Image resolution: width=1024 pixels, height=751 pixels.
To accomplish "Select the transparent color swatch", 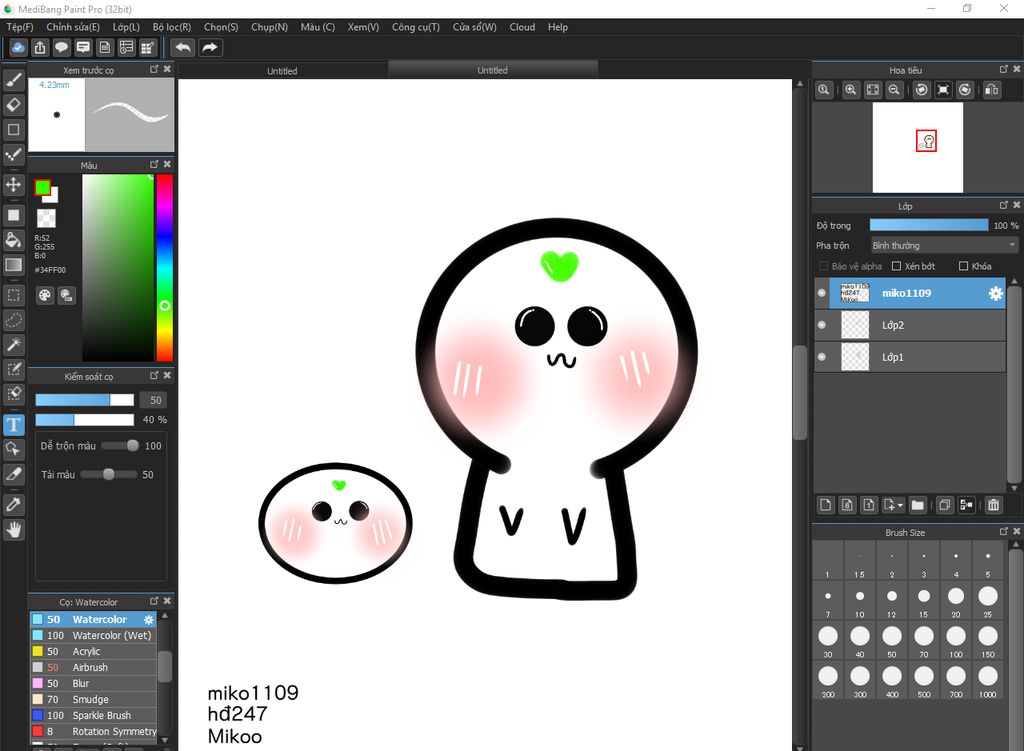I will point(46,218).
